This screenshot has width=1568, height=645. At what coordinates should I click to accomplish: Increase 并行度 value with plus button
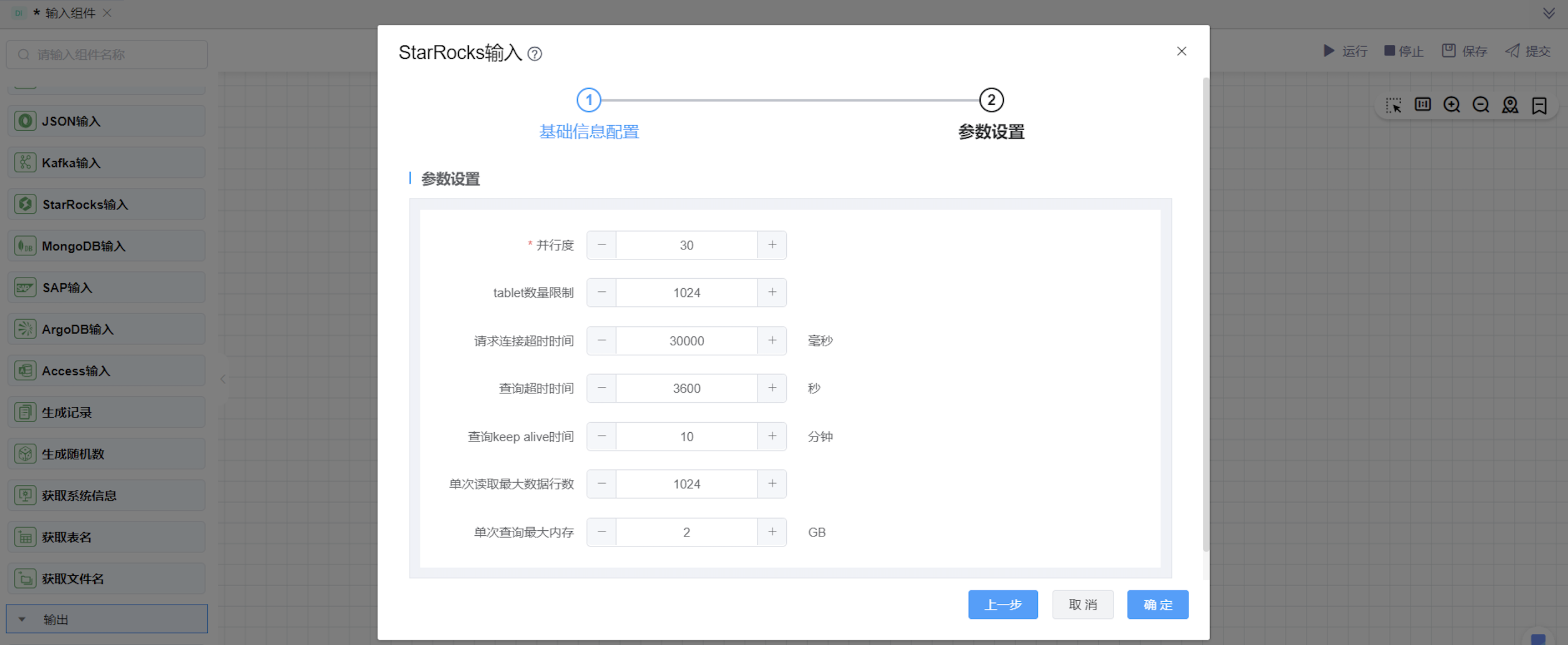pyautogui.click(x=772, y=244)
